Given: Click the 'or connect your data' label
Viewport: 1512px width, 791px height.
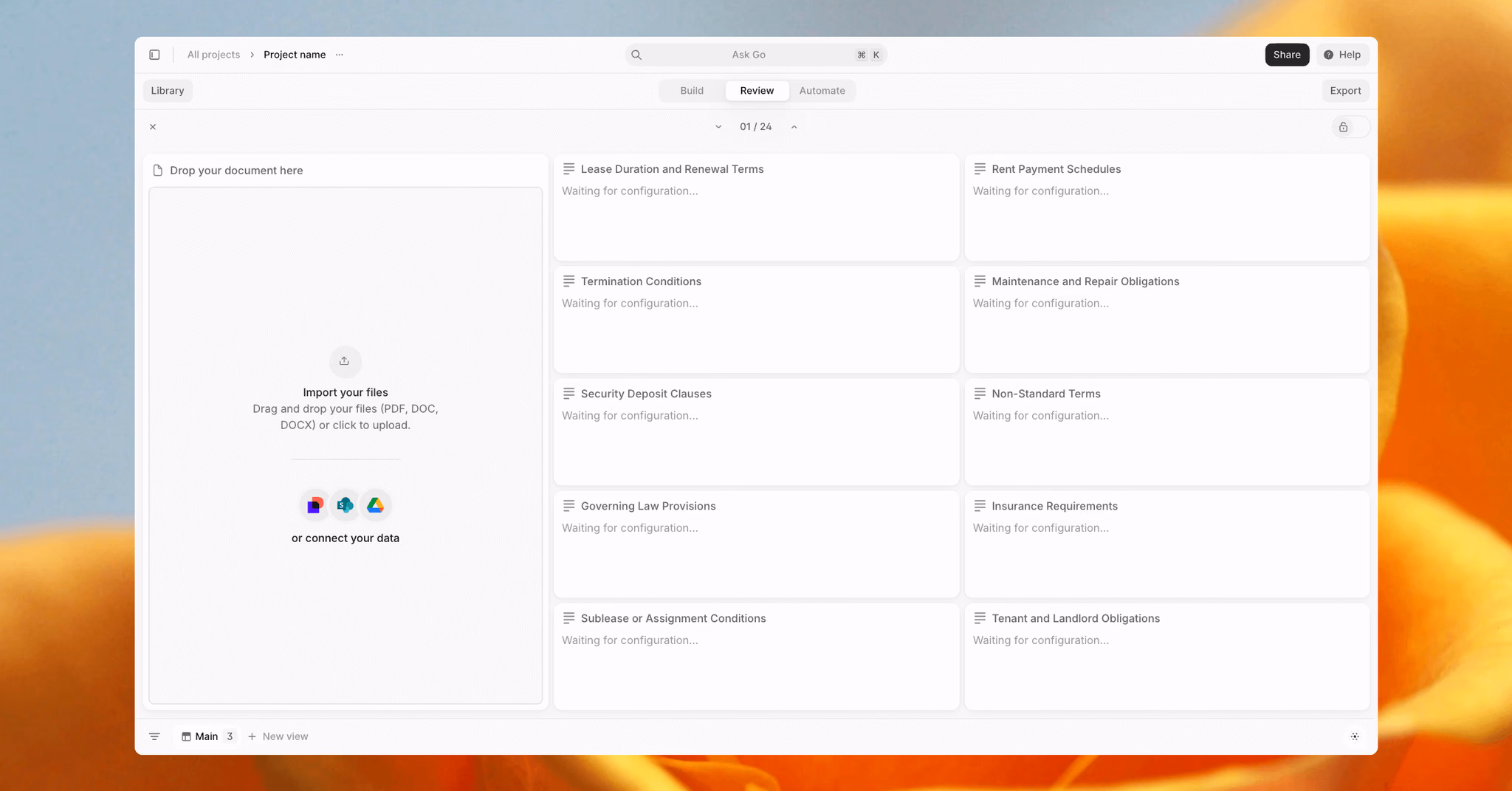Looking at the screenshot, I should coord(346,538).
